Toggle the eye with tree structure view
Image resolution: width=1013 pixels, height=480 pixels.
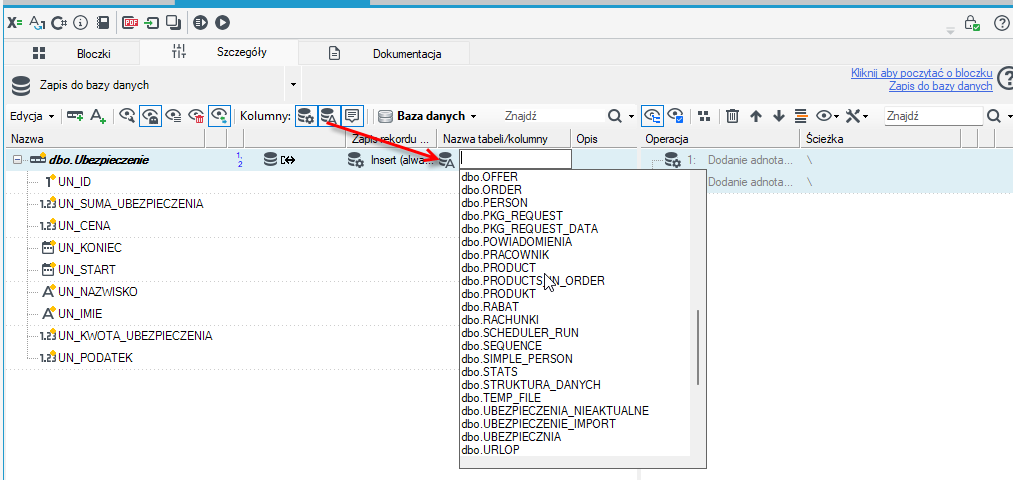[x=653, y=116]
